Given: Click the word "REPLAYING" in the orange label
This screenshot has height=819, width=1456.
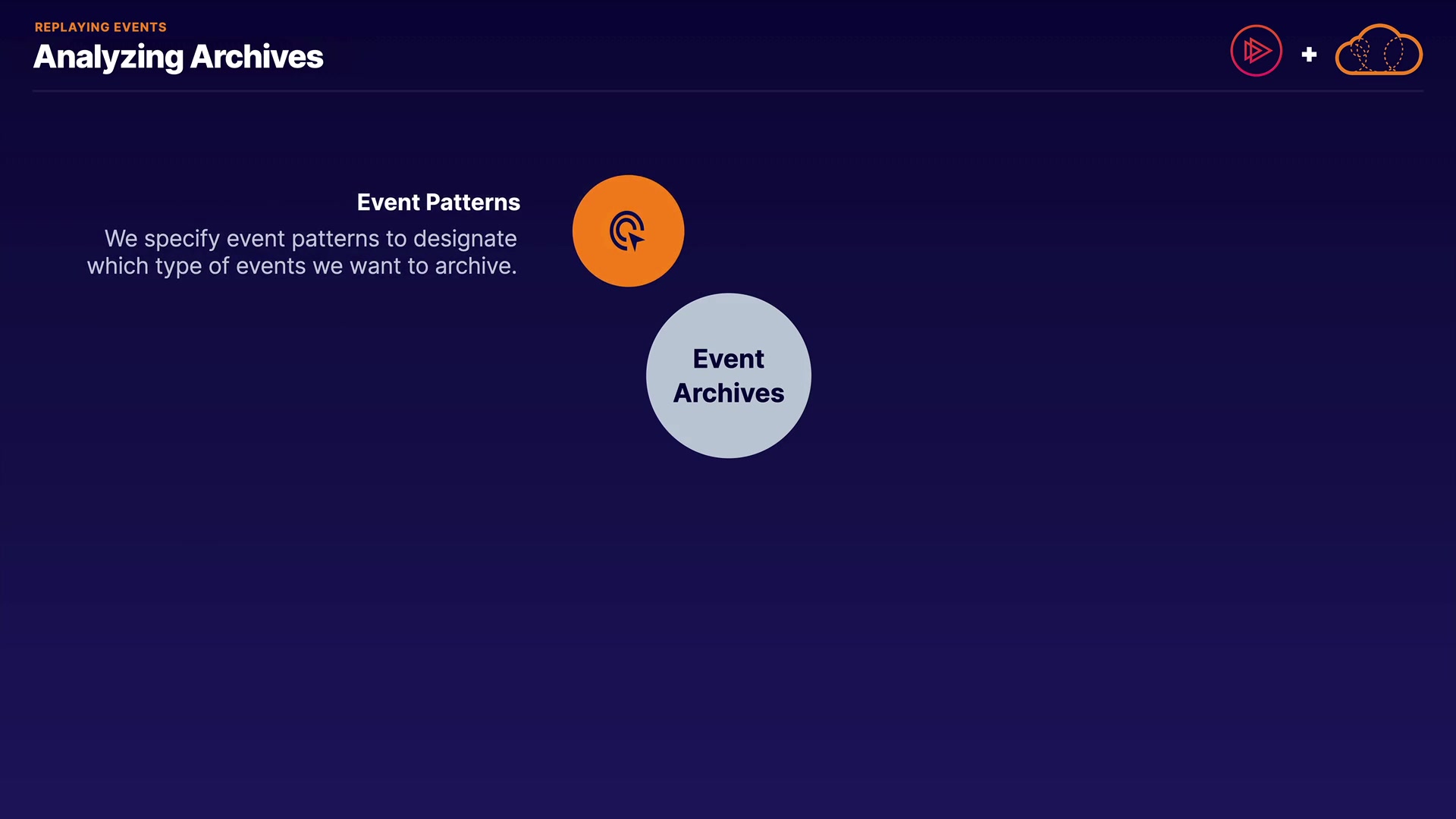Looking at the screenshot, I should tap(72, 27).
